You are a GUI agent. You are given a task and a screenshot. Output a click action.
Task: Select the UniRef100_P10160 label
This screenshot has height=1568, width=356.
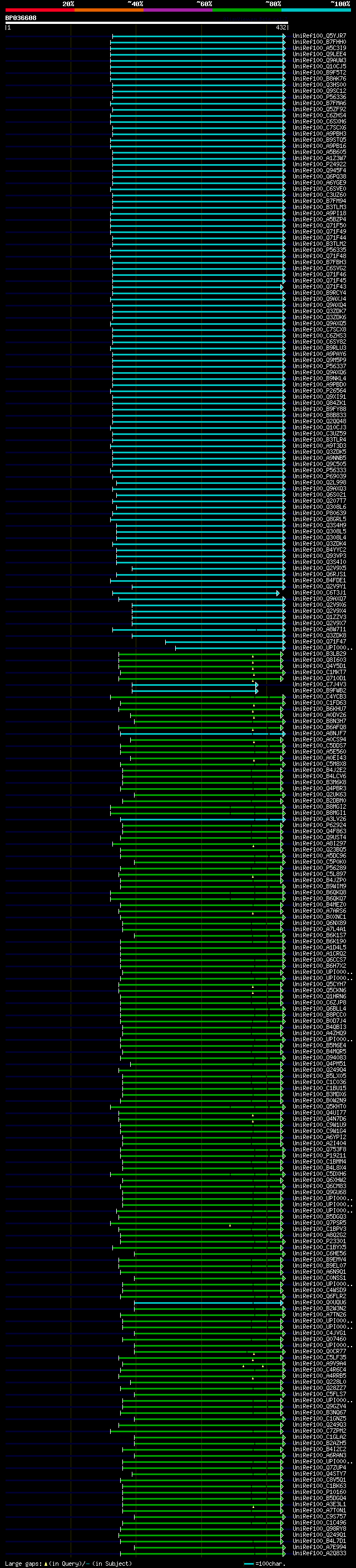[319, 1492]
